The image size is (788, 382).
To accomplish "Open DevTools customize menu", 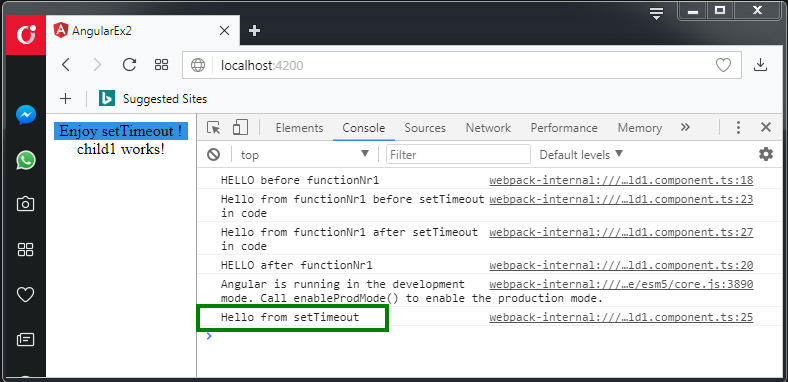I will pos(738,127).
